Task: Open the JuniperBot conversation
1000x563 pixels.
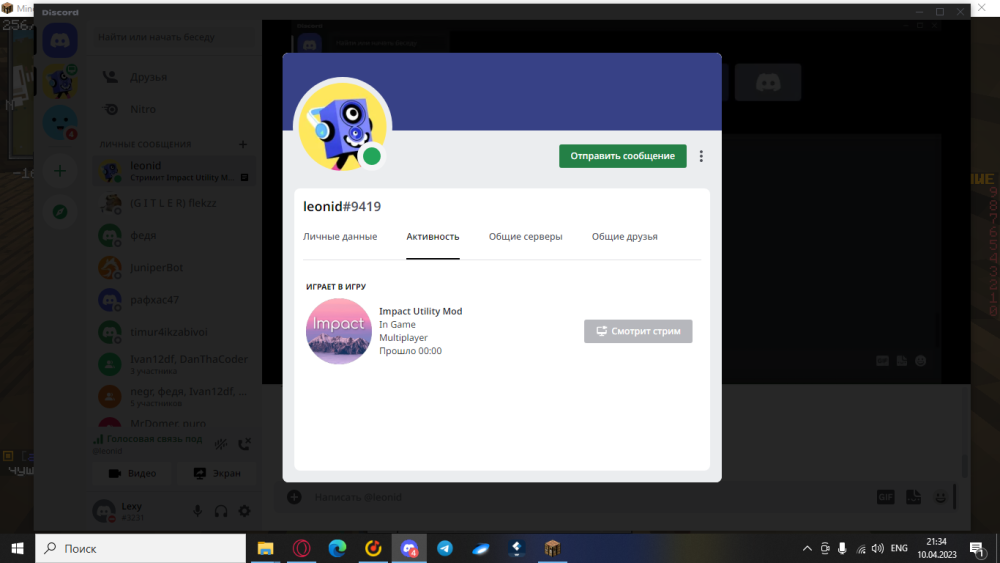Action: click(x=173, y=268)
